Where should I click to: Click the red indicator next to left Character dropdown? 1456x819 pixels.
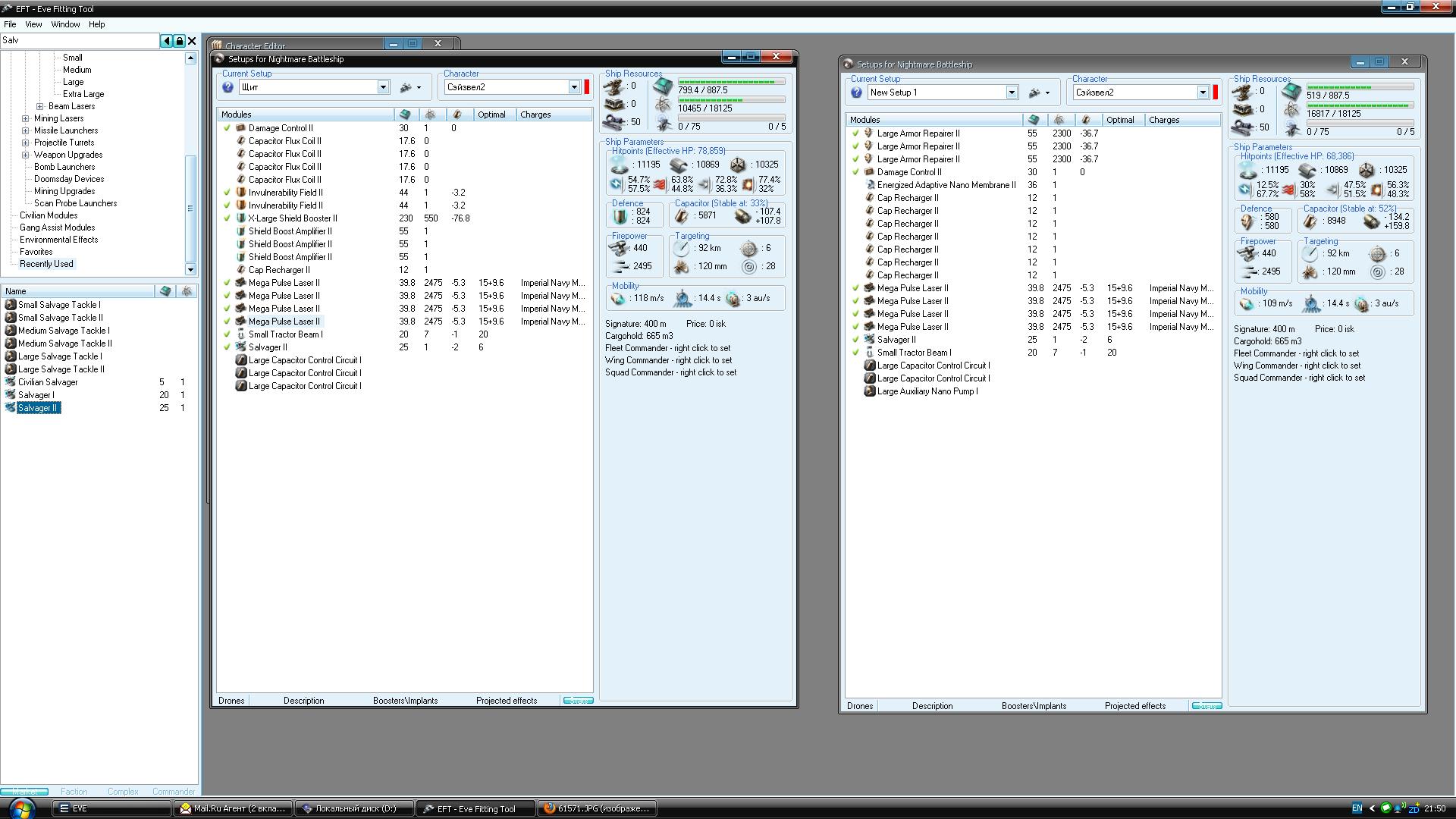pos(587,87)
